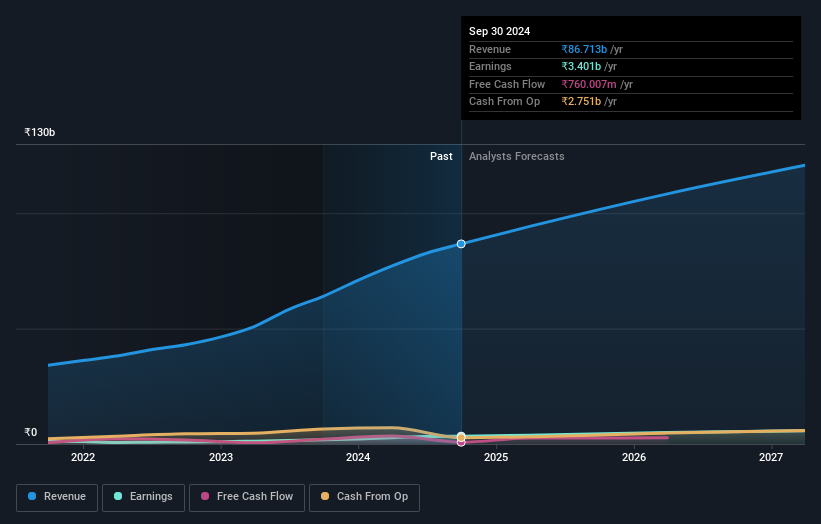
Task: Click the 2027 x-axis label
Action: [771, 458]
